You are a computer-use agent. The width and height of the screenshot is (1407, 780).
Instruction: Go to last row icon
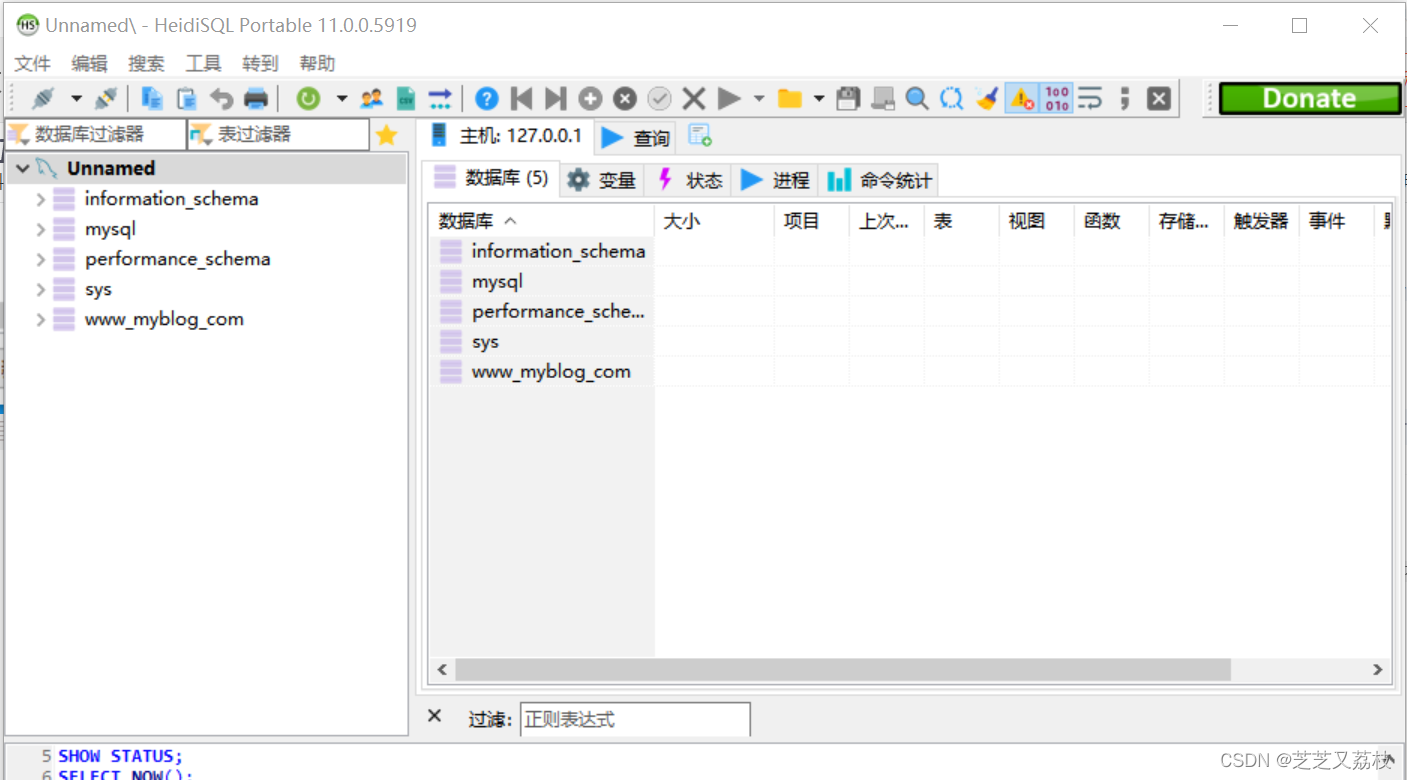click(x=555, y=98)
